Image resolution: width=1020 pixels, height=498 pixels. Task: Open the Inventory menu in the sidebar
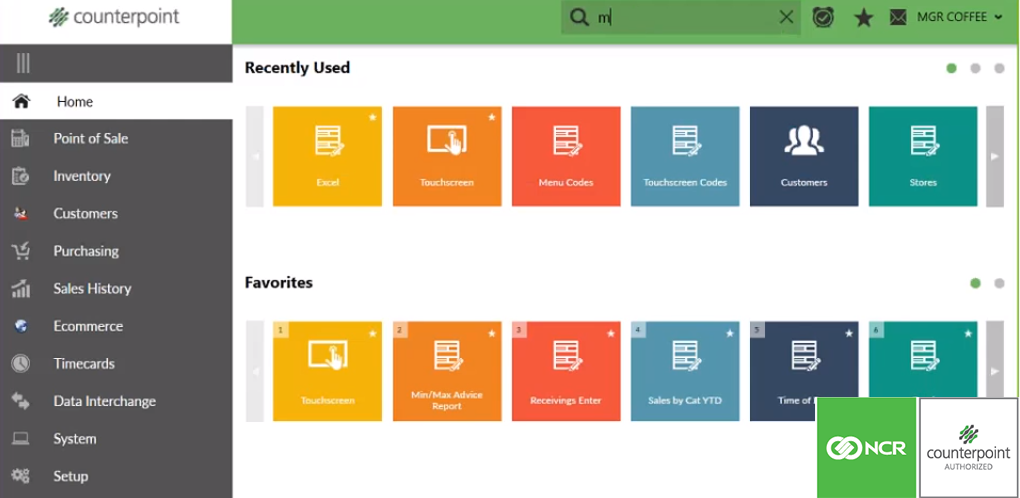pos(82,176)
